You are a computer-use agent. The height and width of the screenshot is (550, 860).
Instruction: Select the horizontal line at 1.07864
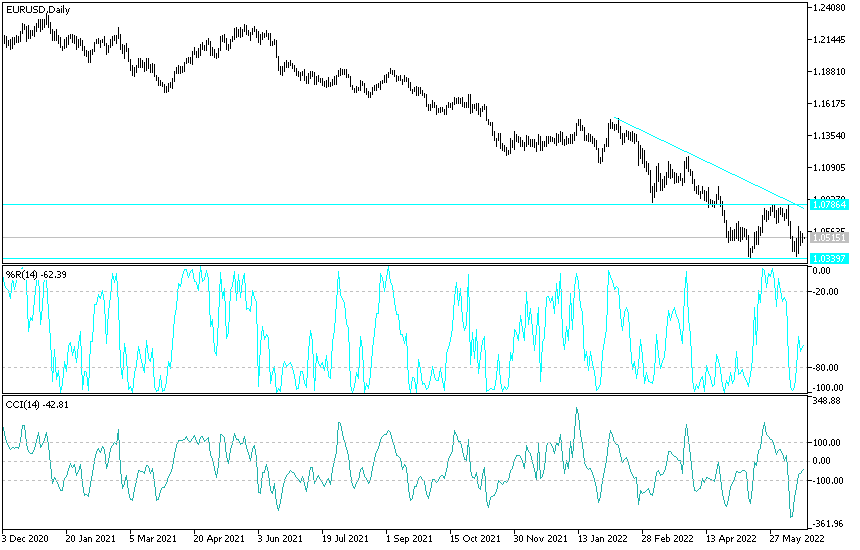[405, 205]
